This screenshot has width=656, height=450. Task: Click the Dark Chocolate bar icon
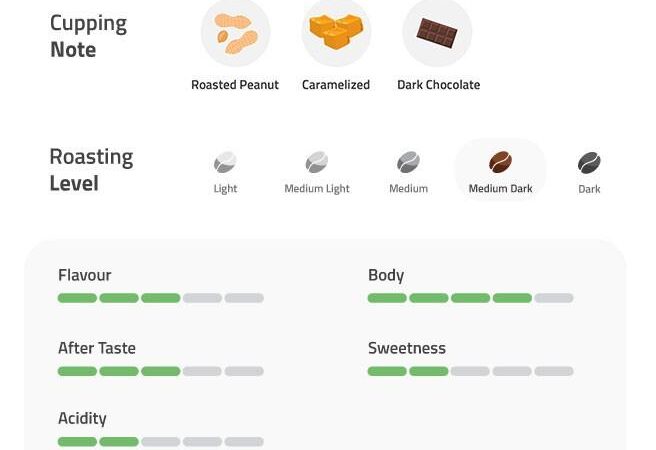click(437, 34)
